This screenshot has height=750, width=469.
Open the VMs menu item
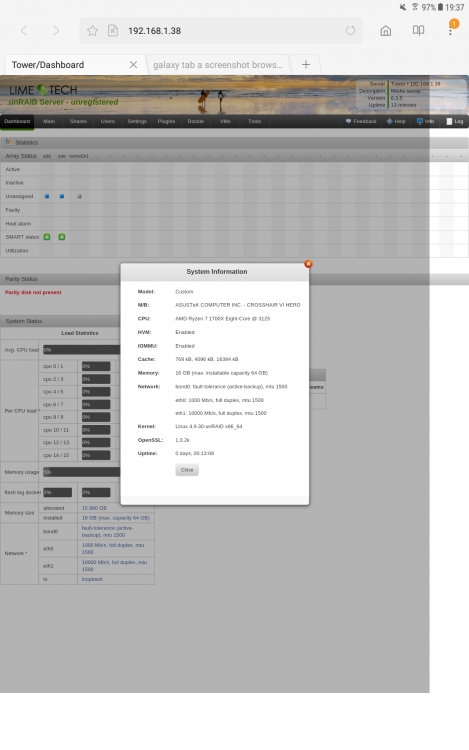225,121
